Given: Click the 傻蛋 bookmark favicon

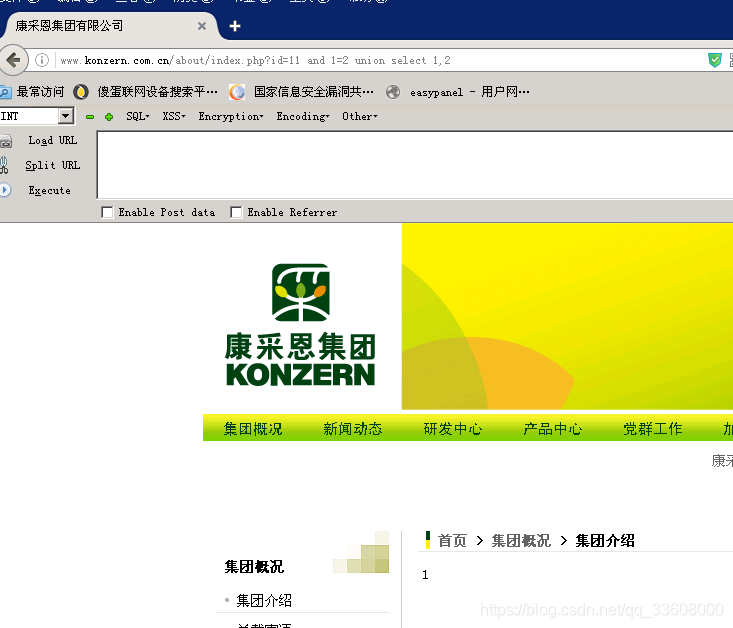Looking at the screenshot, I should (81, 92).
